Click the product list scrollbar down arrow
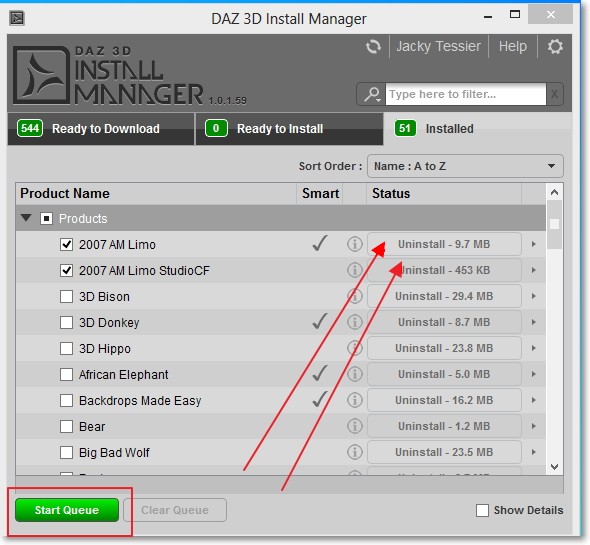Image resolution: width=590 pixels, height=545 pixels. (554, 467)
